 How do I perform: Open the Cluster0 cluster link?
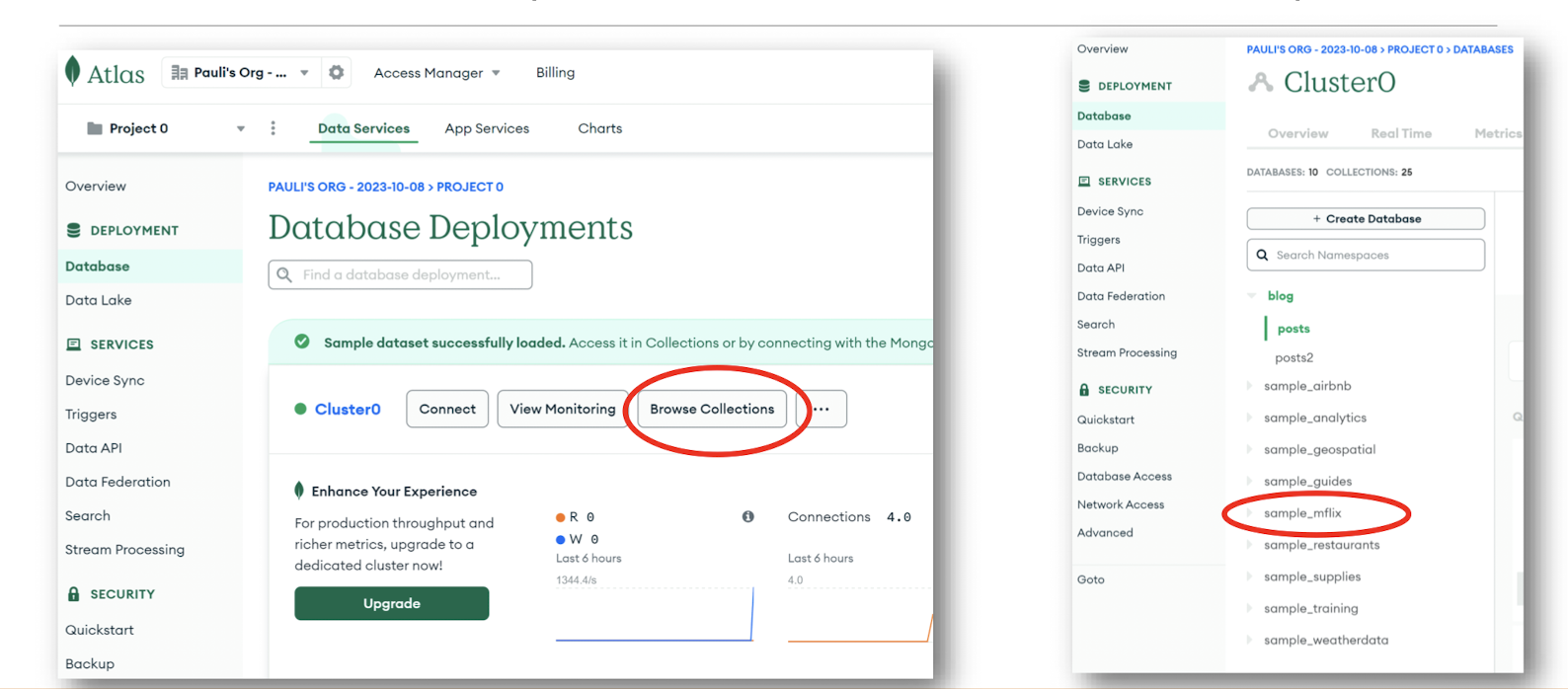348,409
